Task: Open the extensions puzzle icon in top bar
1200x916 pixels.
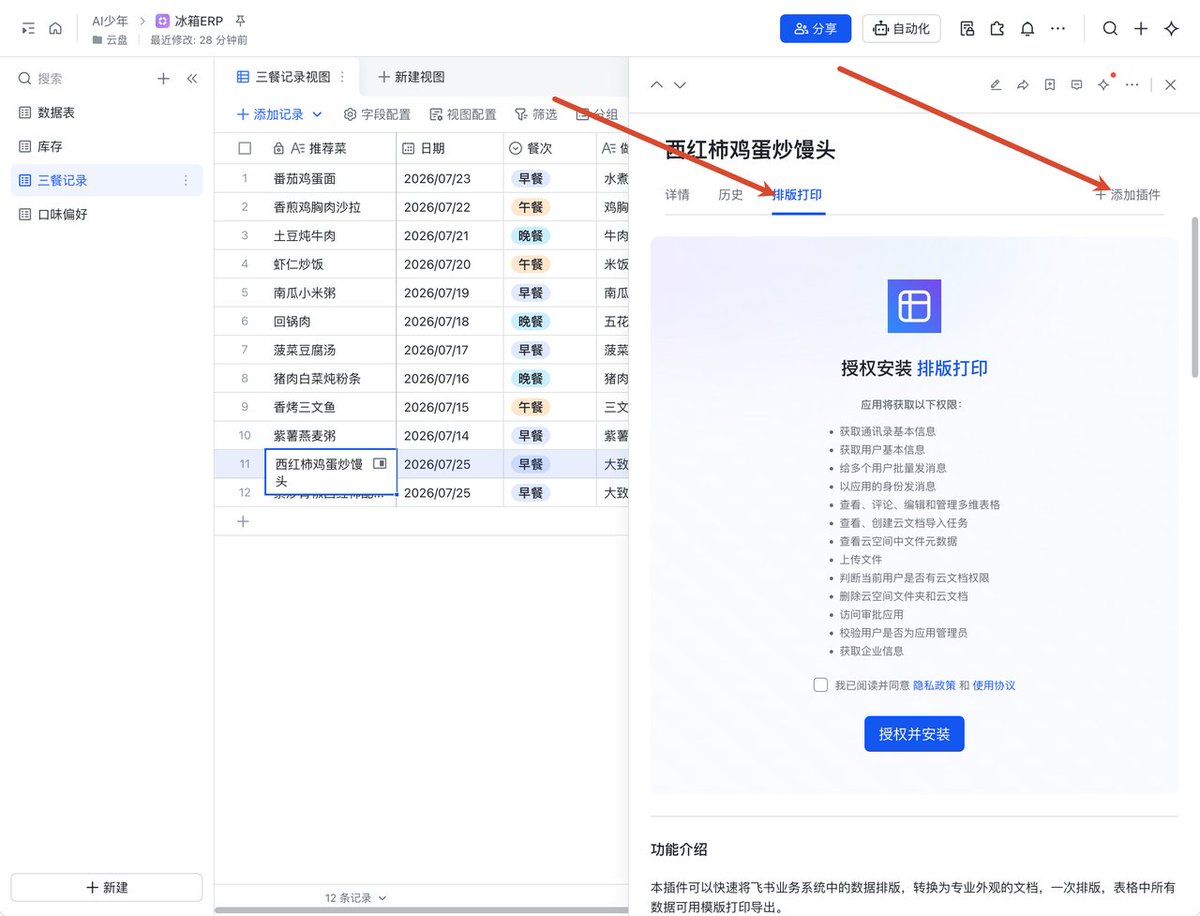Action: coord(996,29)
